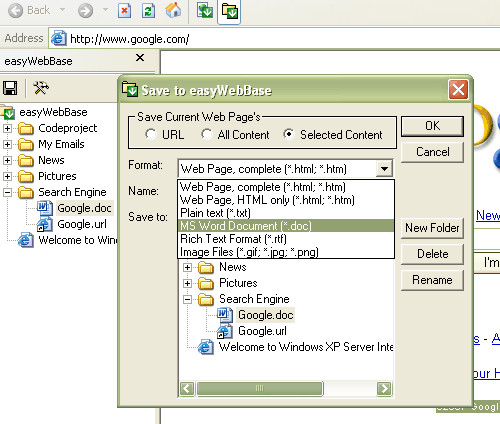Select the URL radio button
The width and height of the screenshot is (500, 424).
tap(151, 135)
